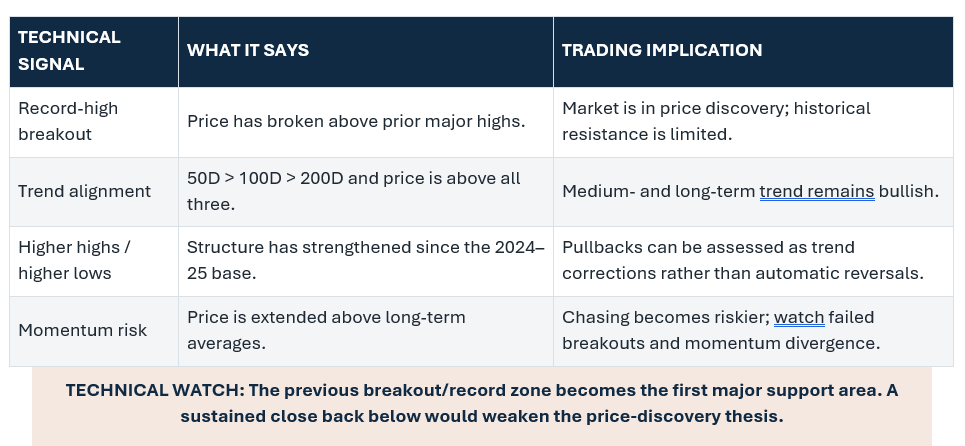Click the TRADING IMPLICATION column header
This screenshot has height=446, width=965.
point(753,52)
